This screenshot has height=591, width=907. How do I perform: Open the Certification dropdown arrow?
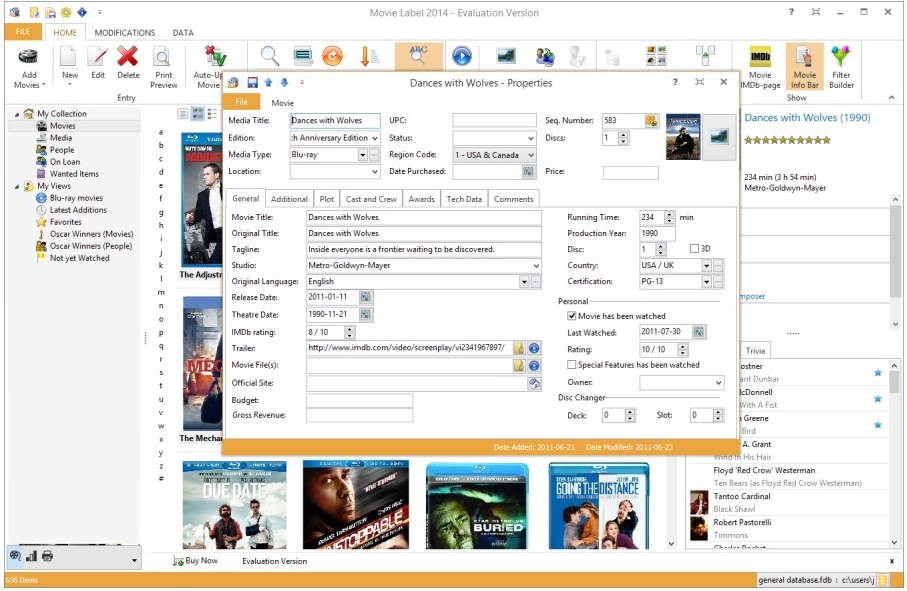point(706,282)
